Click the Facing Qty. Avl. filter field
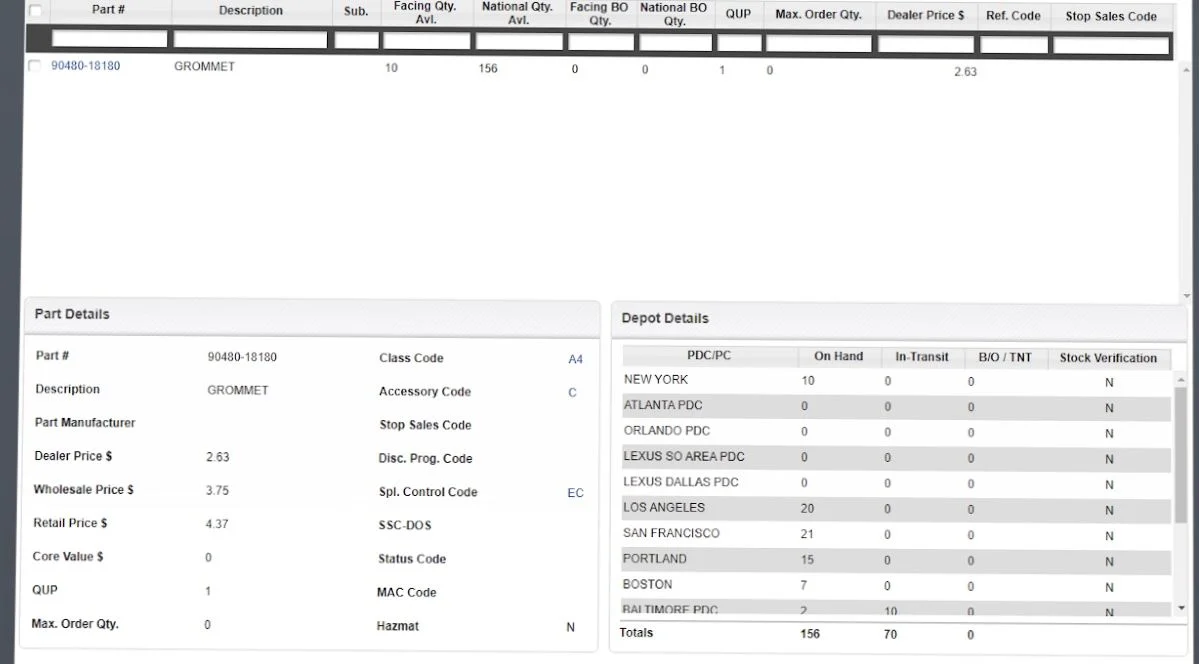Image resolution: width=1199 pixels, height=664 pixels. (x=427, y=41)
